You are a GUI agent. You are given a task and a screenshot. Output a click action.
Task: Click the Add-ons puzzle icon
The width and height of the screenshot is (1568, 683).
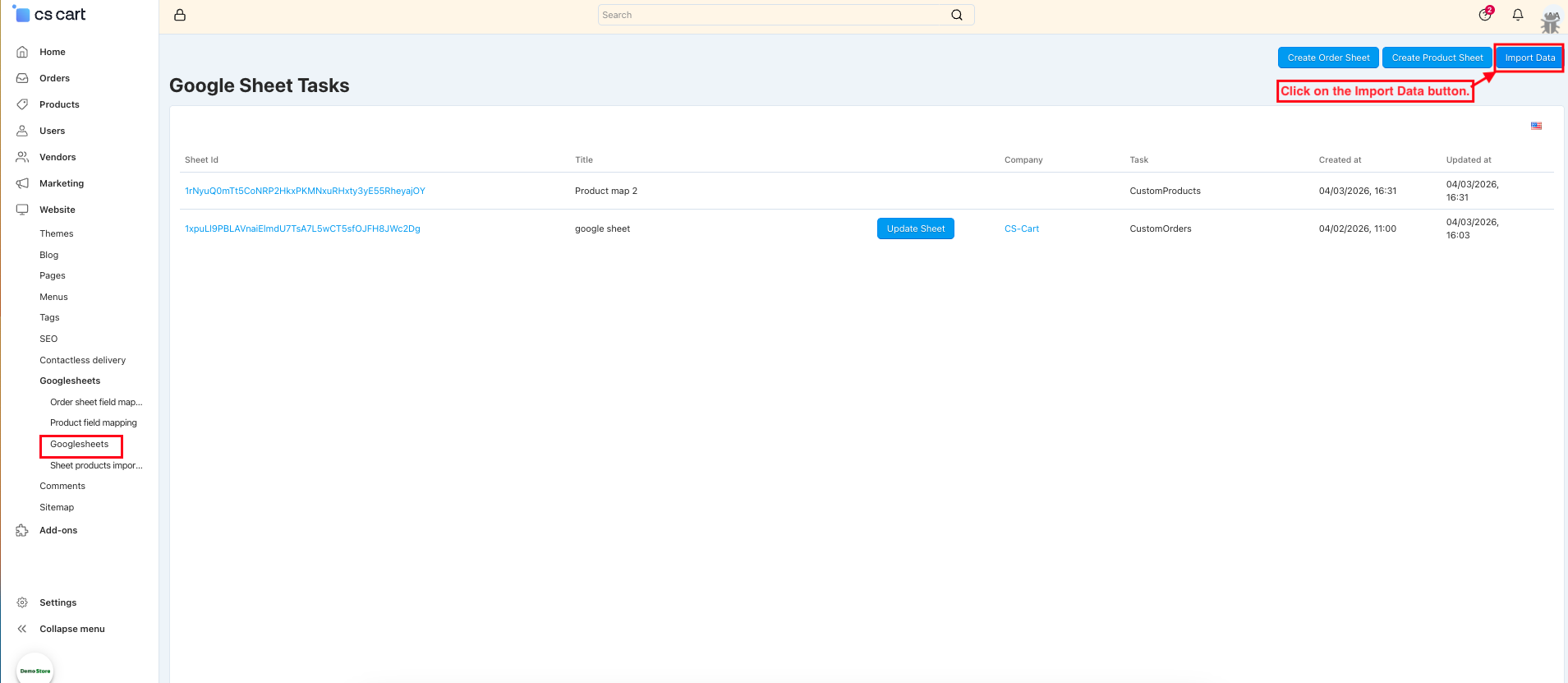22,530
